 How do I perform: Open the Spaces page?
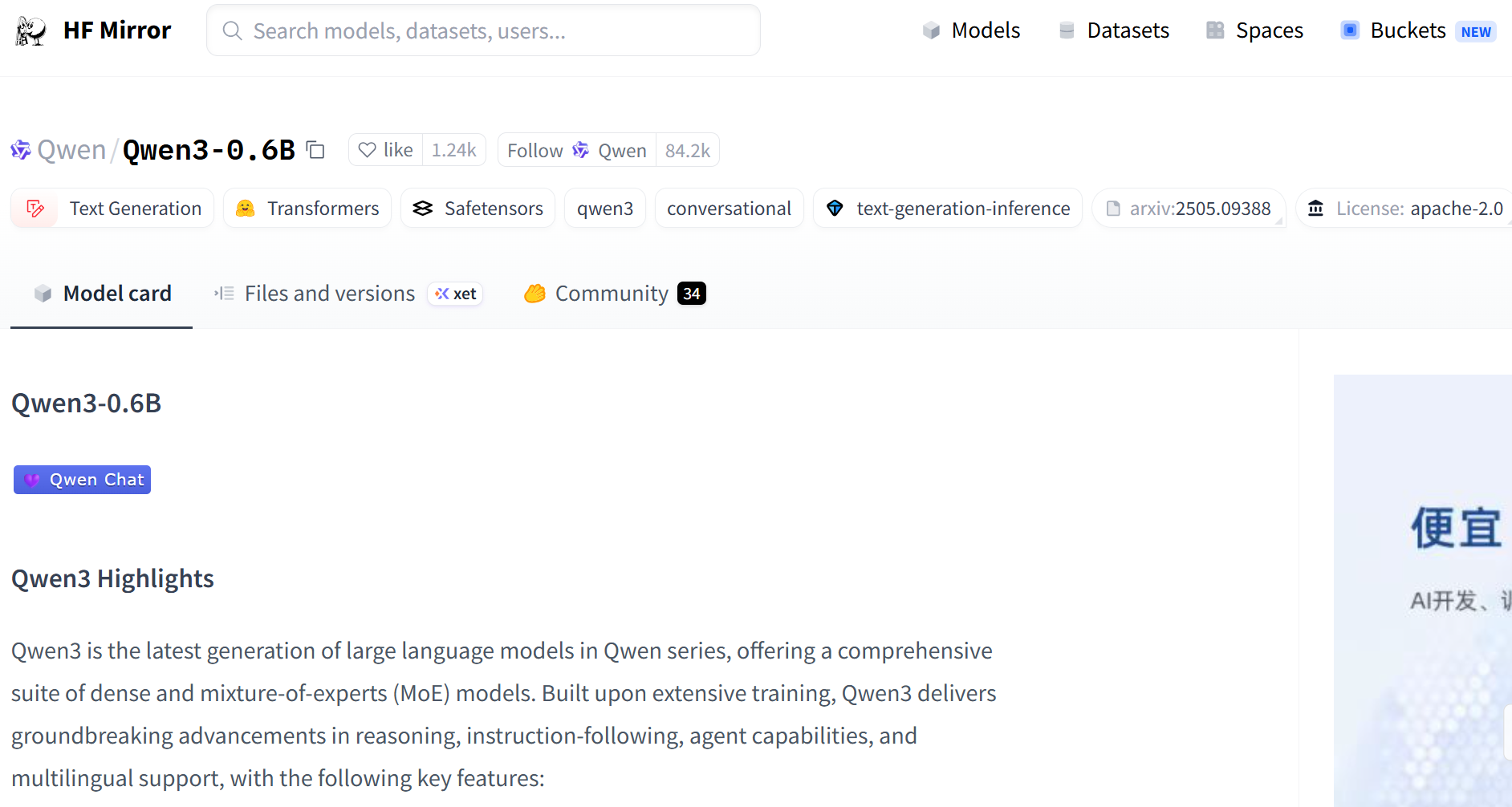tap(1254, 30)
